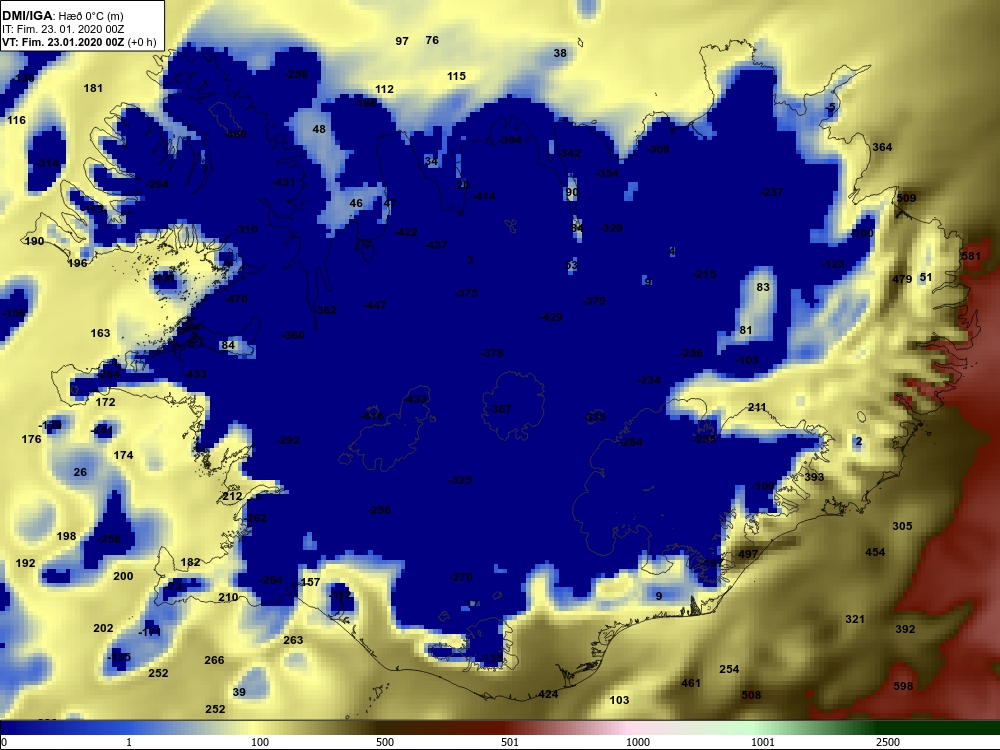This screenshot has width=1000, height=750.
Task: Click the map value 392
Action: (905, 629)
